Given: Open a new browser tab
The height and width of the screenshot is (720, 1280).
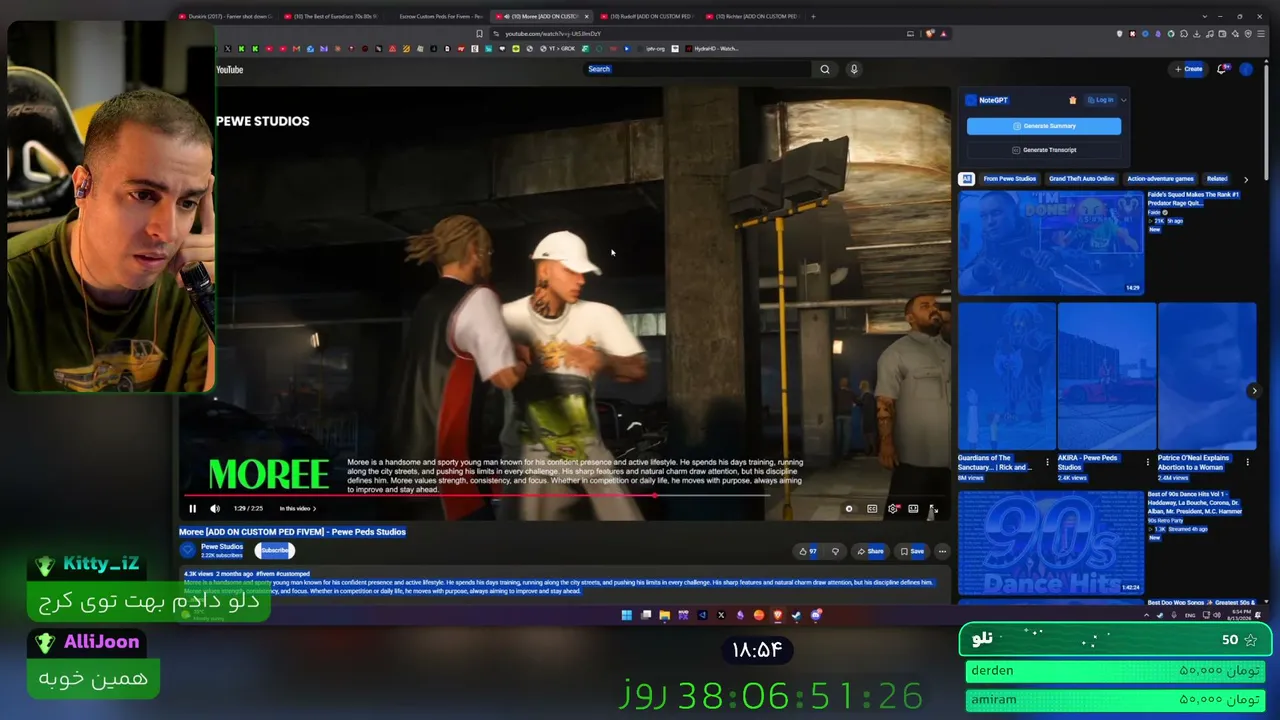Looking at the screenshot, I should pos(813,16).
